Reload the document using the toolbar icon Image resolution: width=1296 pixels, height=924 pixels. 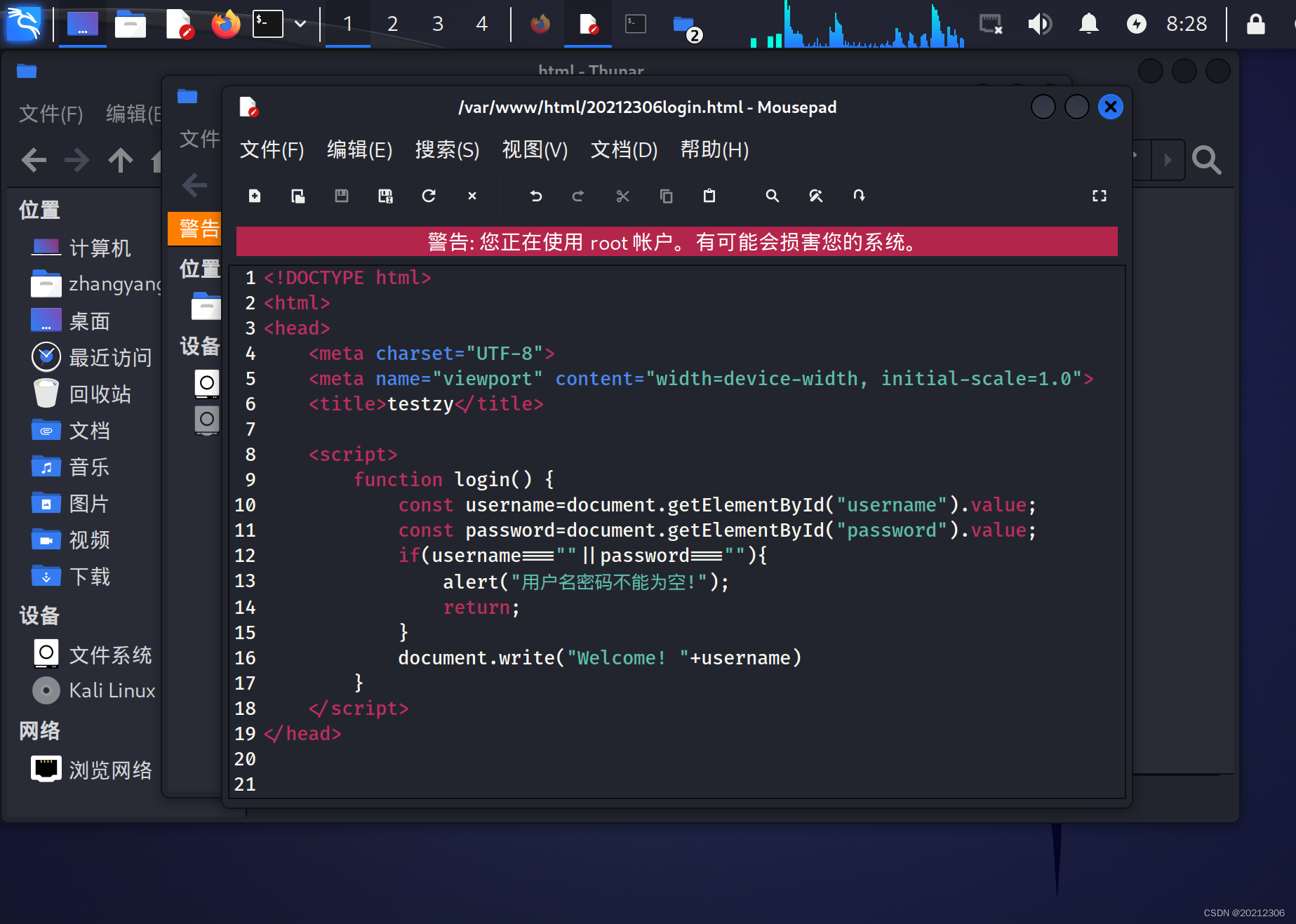(x=429, y=196)
